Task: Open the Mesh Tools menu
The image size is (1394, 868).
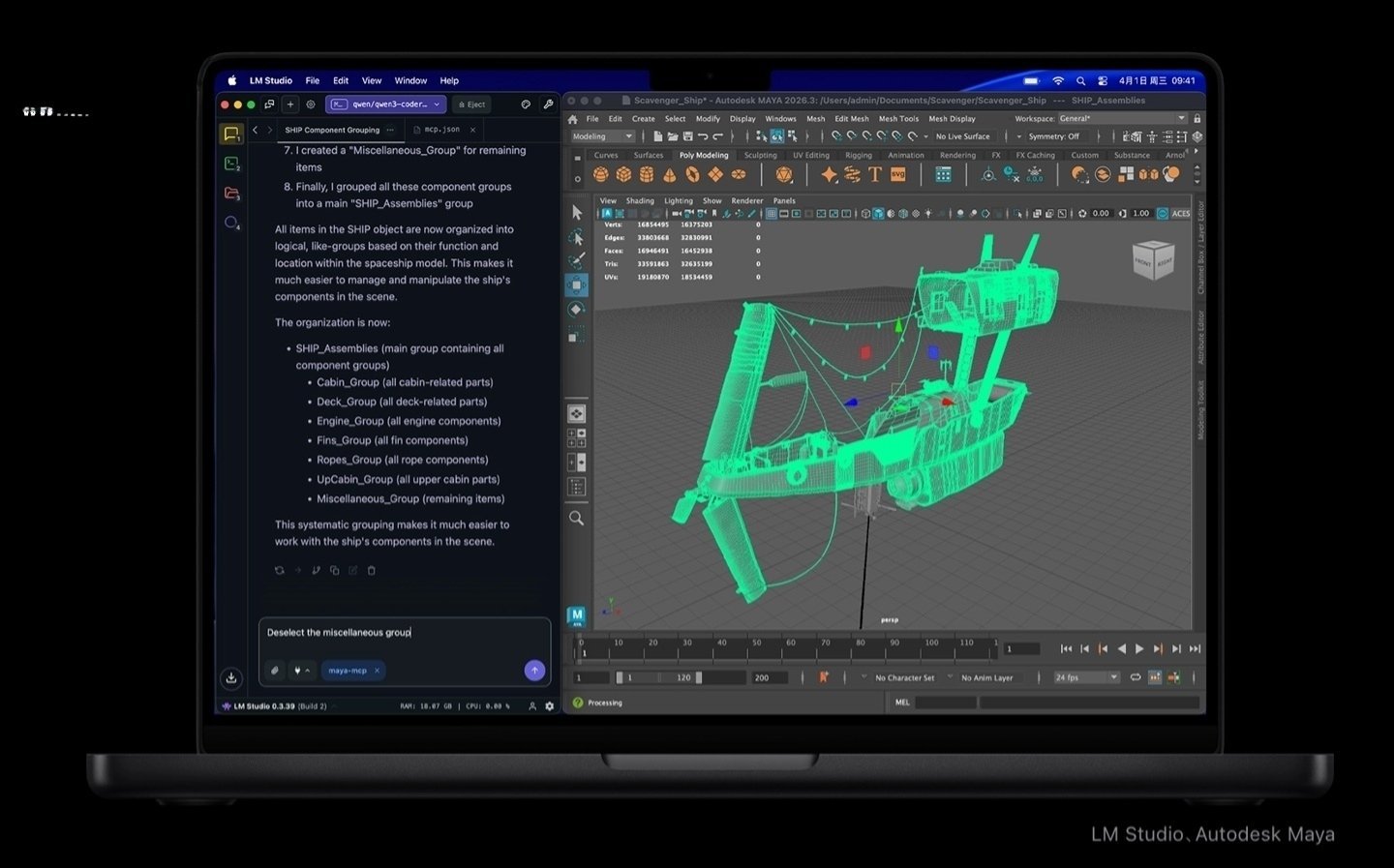Action: [897, 119]
